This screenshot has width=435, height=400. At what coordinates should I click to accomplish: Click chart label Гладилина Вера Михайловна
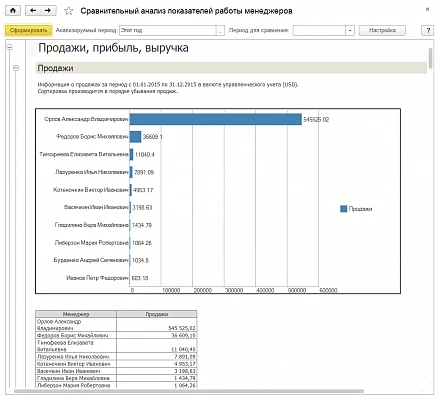coord(91,225)
